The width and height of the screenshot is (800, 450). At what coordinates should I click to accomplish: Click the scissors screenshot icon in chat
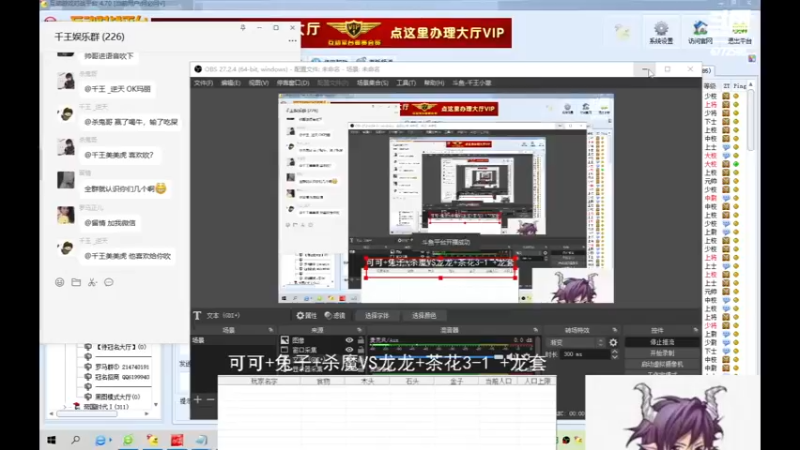tap(92, 282)
